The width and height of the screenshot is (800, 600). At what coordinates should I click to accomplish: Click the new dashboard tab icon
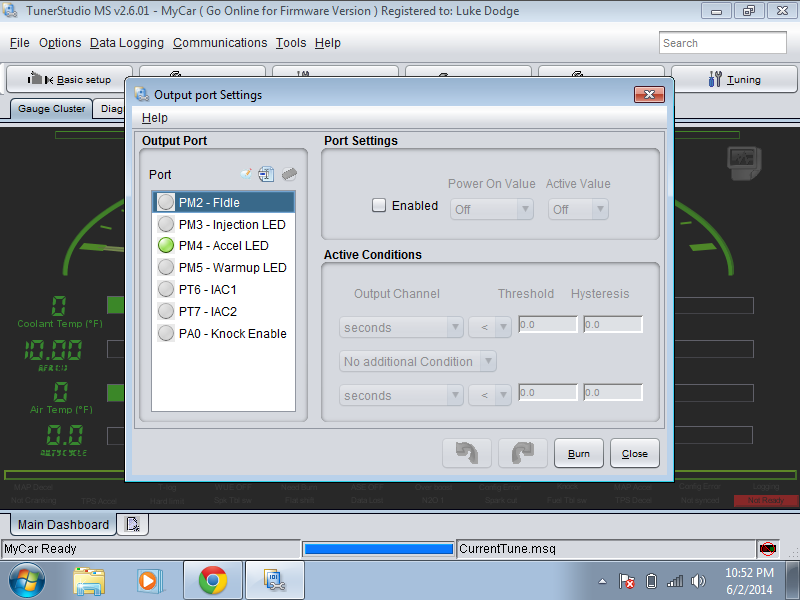(x=133, y=524)
